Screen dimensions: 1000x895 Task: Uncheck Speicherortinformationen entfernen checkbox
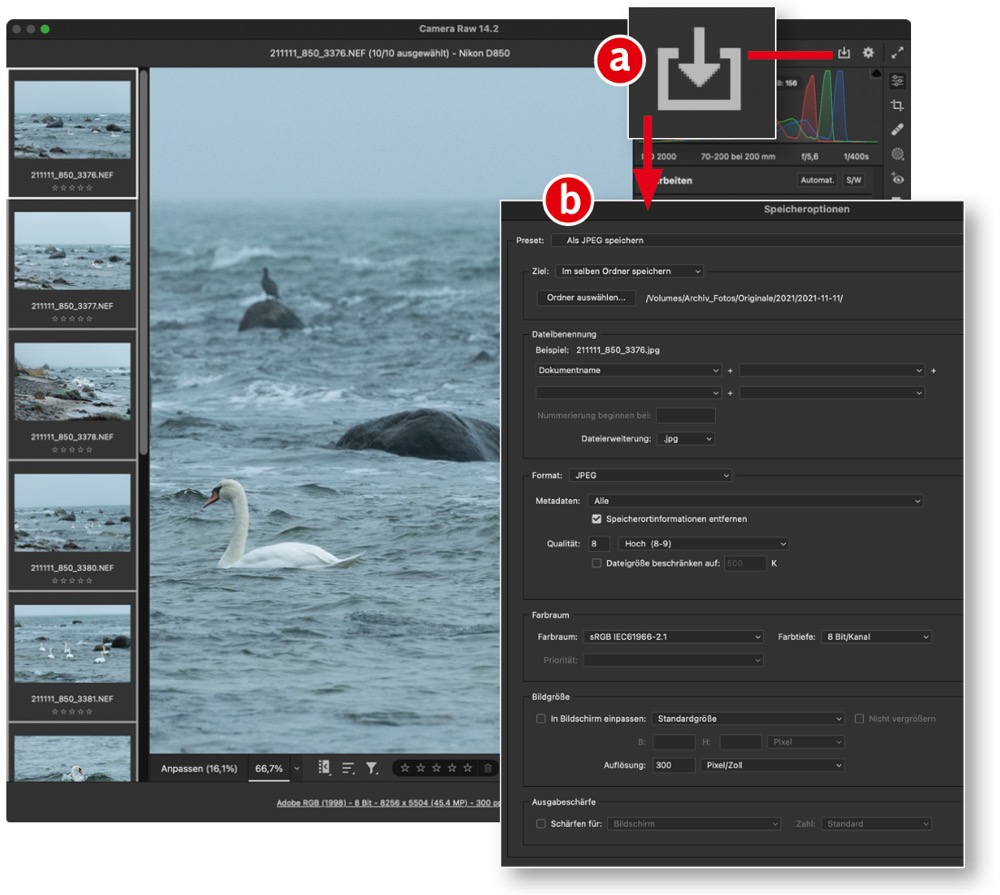[597, 519]
